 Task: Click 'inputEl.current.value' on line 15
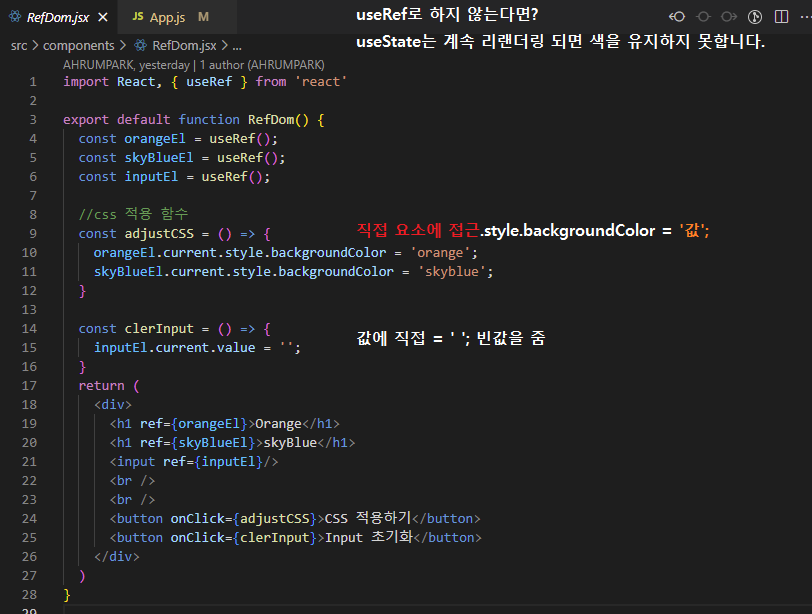click(174, 348)
